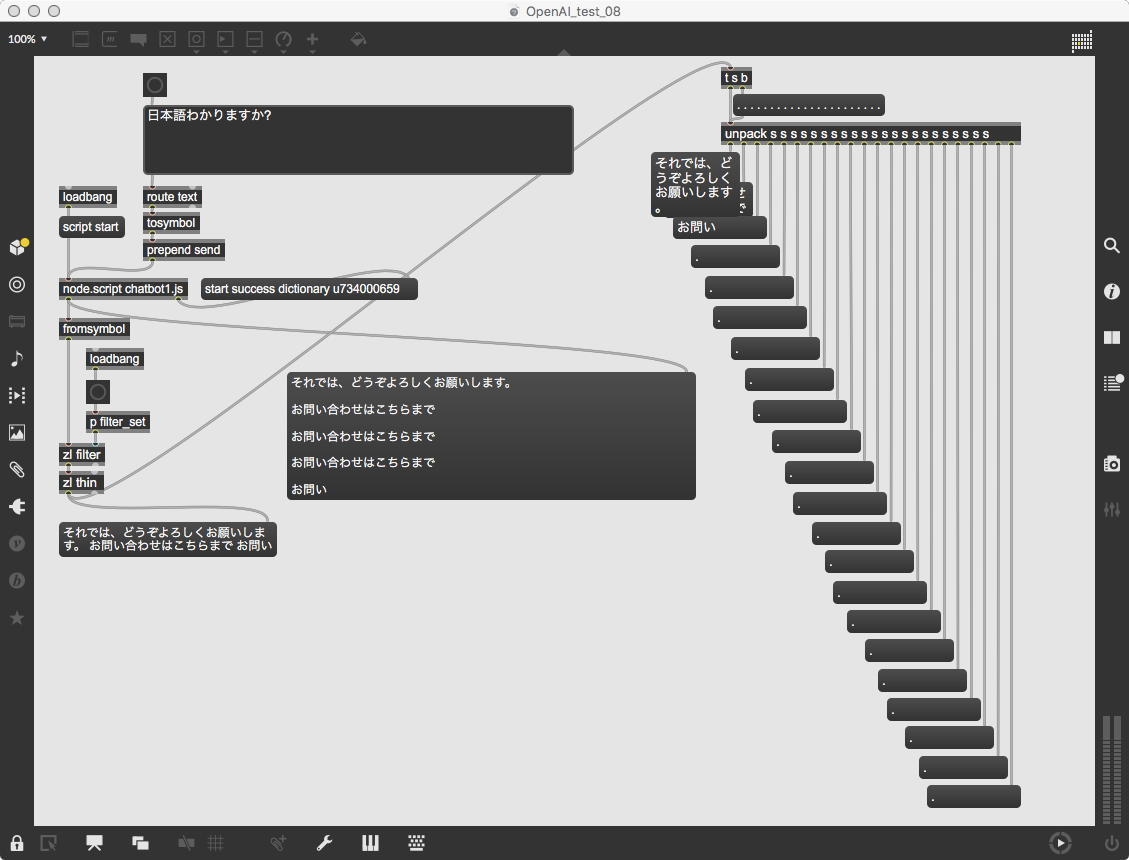Viewport: 1129px width, 860px height.
Task: Select the "fromsymbol" object
Action: [x=94, y=328]
